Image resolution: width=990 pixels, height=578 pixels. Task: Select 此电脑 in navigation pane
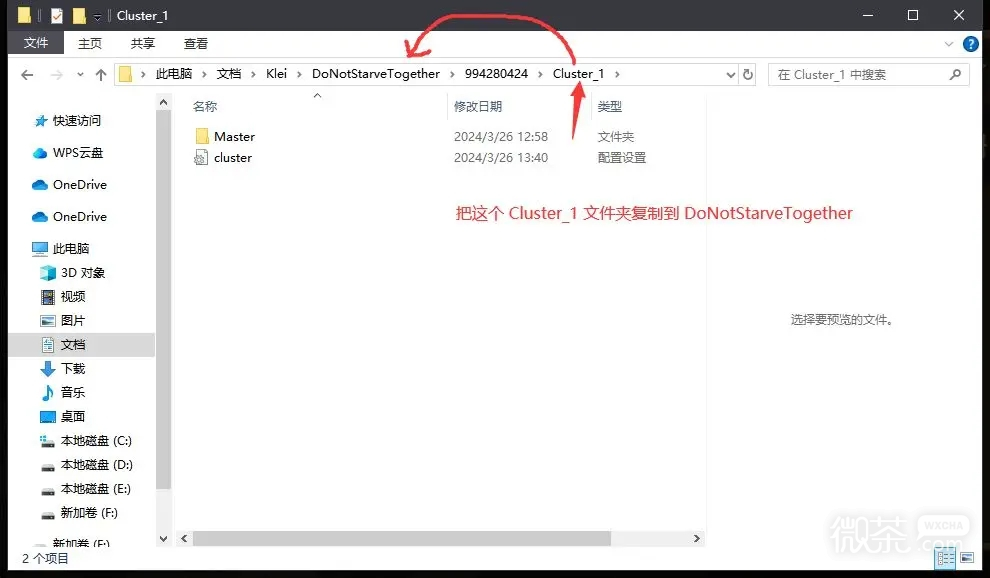click(x=71, y=249)
